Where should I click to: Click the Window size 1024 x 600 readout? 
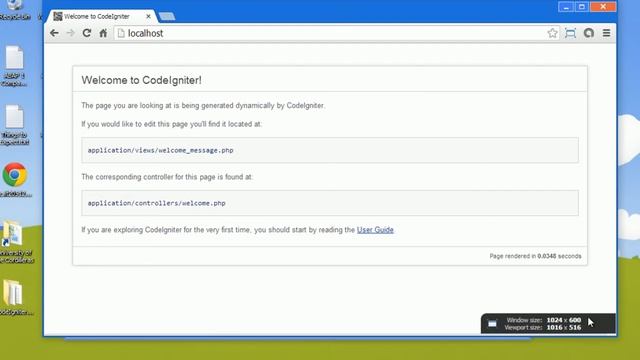pos(544,320)
